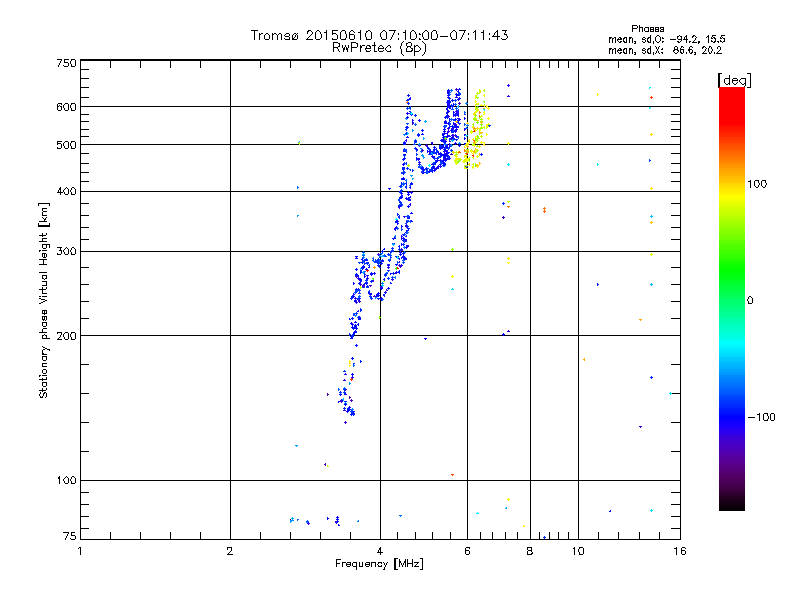Click the y-axis tick label '200'
This screenshot has height=600, width=800.
point(66,336)
